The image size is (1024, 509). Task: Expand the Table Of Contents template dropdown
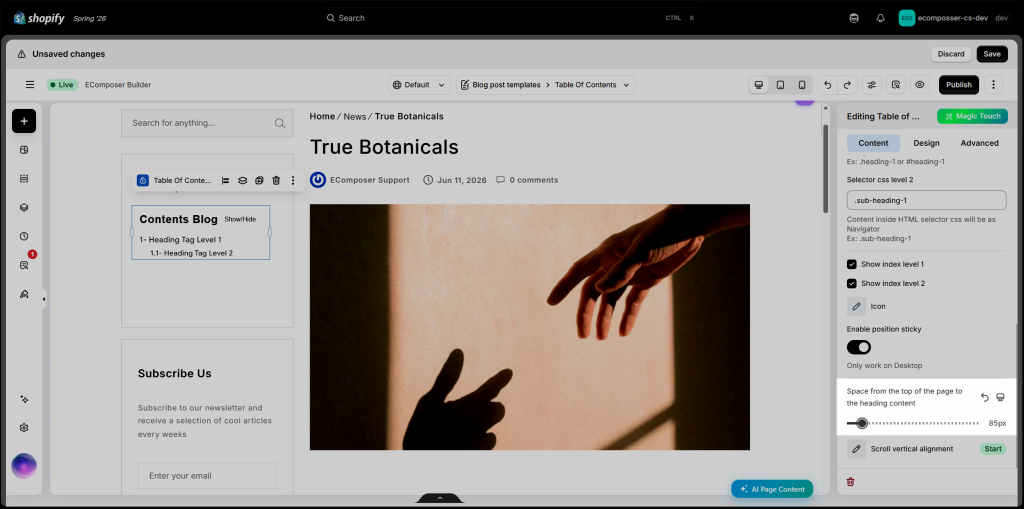(545, 85)
